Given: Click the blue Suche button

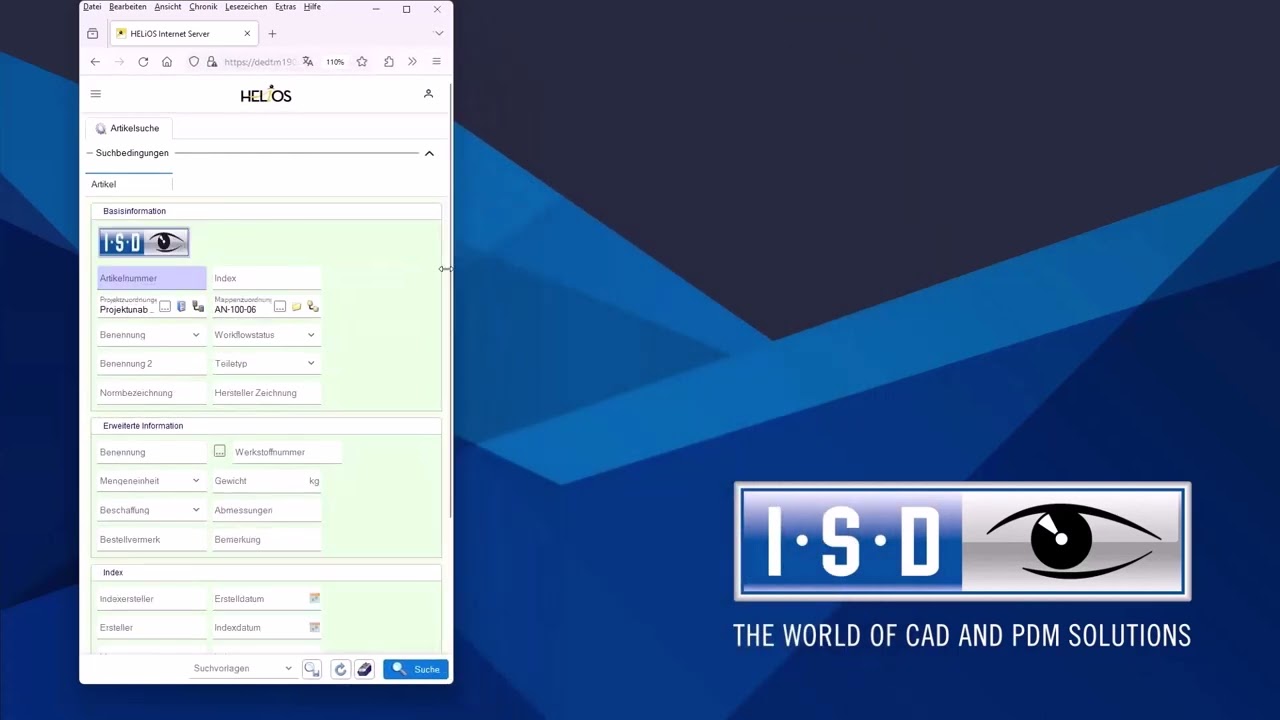Looking at the screenshot, I should click(416, 669).
